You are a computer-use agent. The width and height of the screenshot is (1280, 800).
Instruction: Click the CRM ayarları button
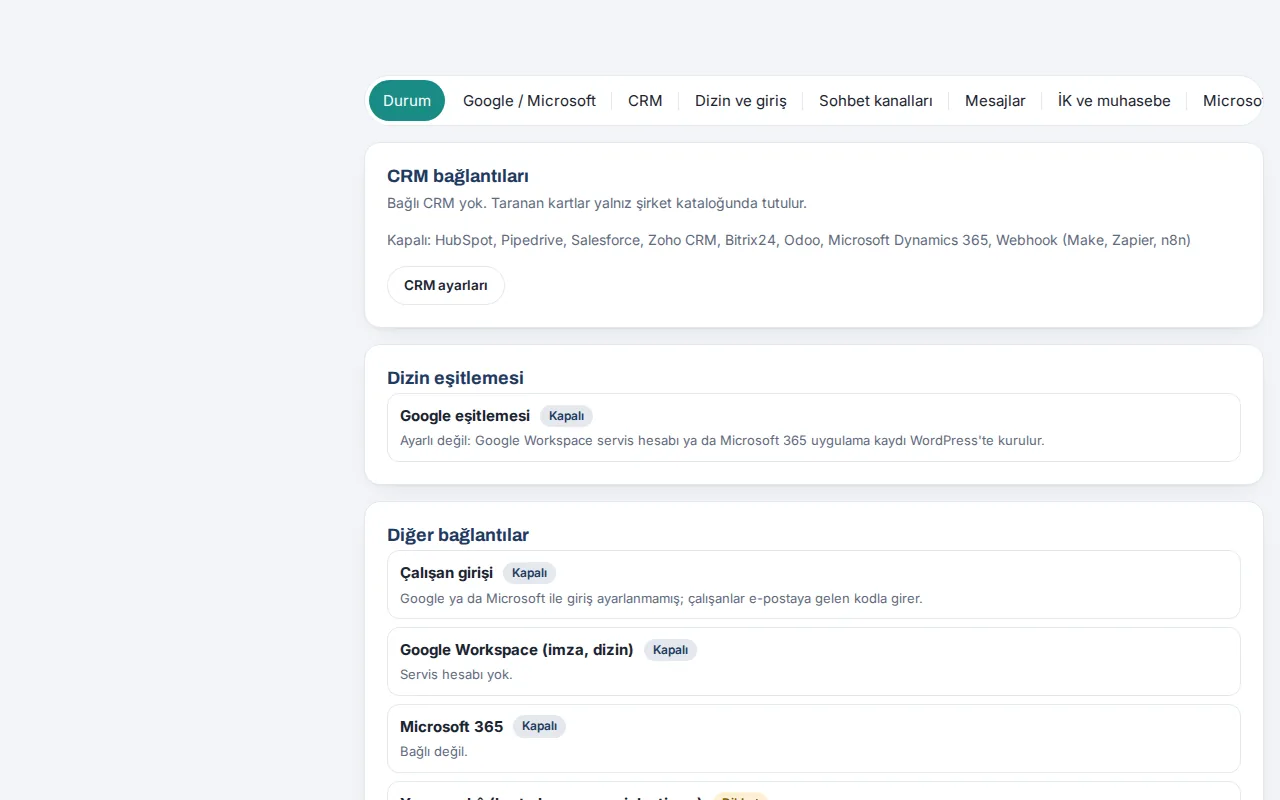tap(446, 285)
